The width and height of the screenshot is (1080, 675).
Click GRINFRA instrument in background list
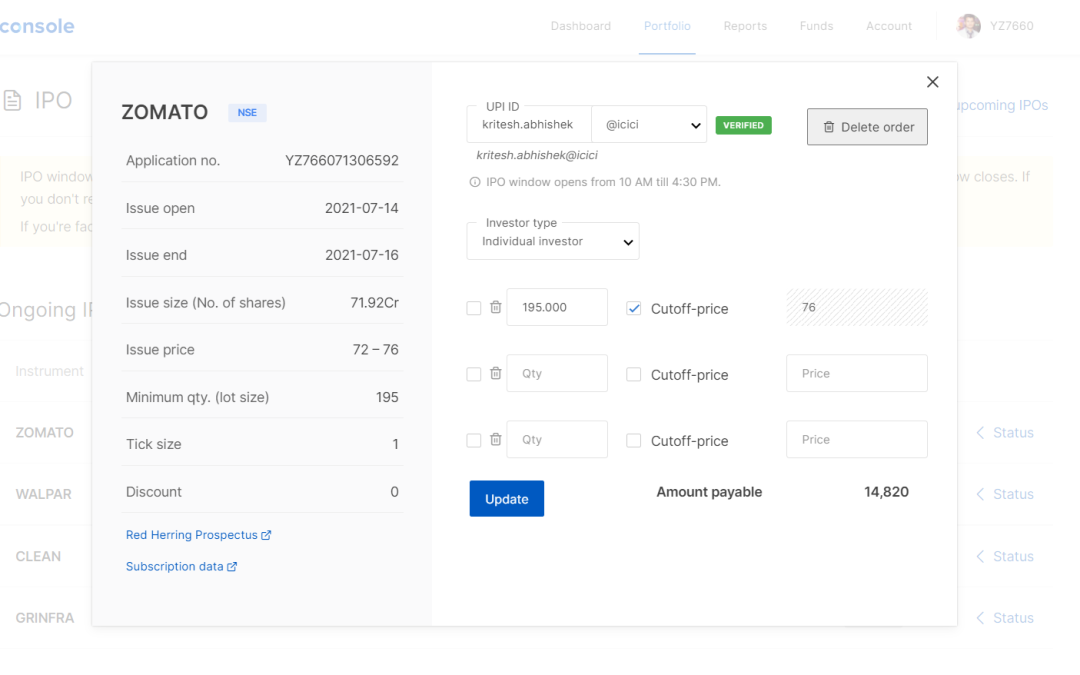[45, 618]
